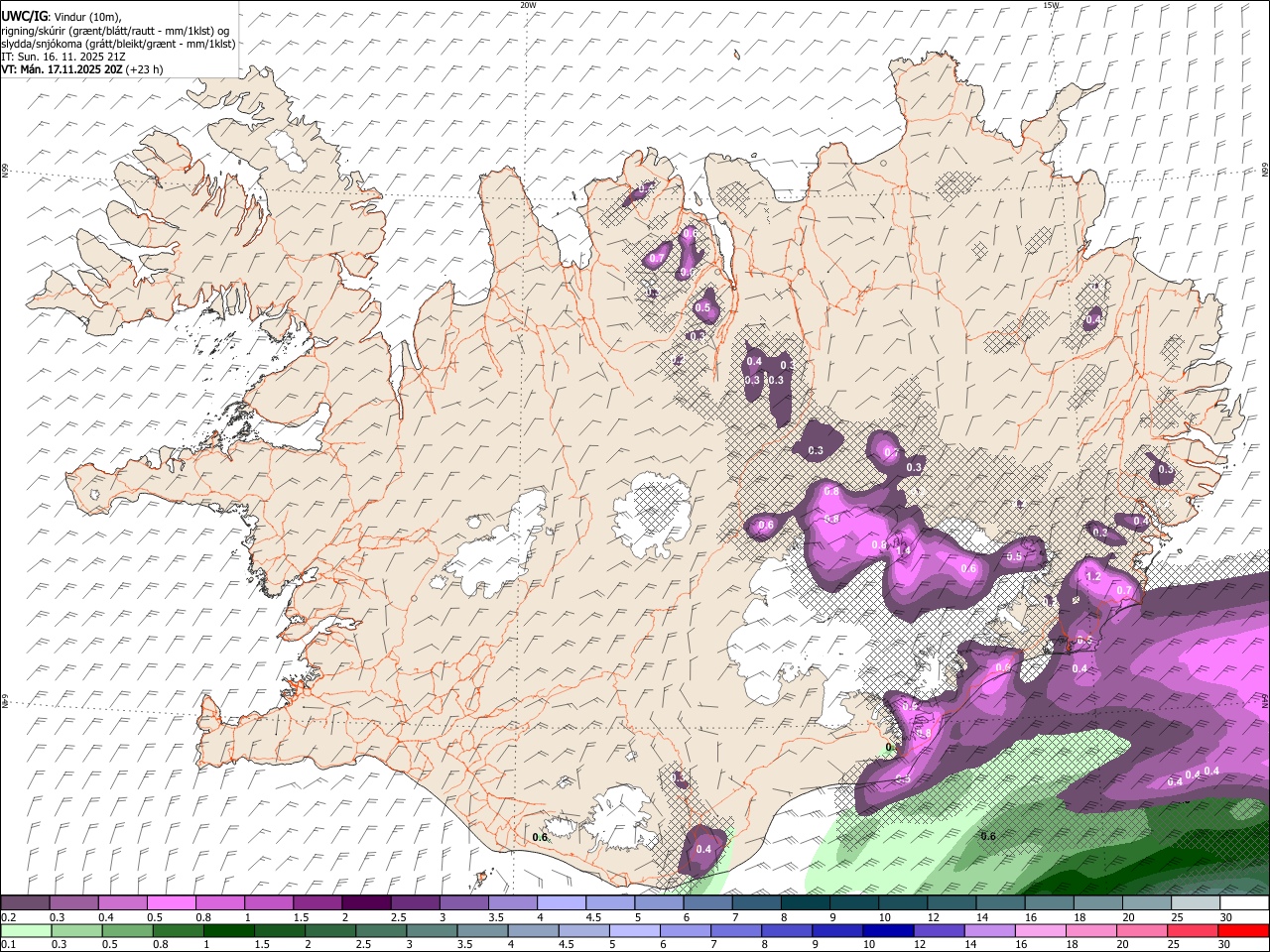This screenshot has height=952, width=1270.
Task: Click the '30' label in the snow legend
Action: tap(1226, 917)
